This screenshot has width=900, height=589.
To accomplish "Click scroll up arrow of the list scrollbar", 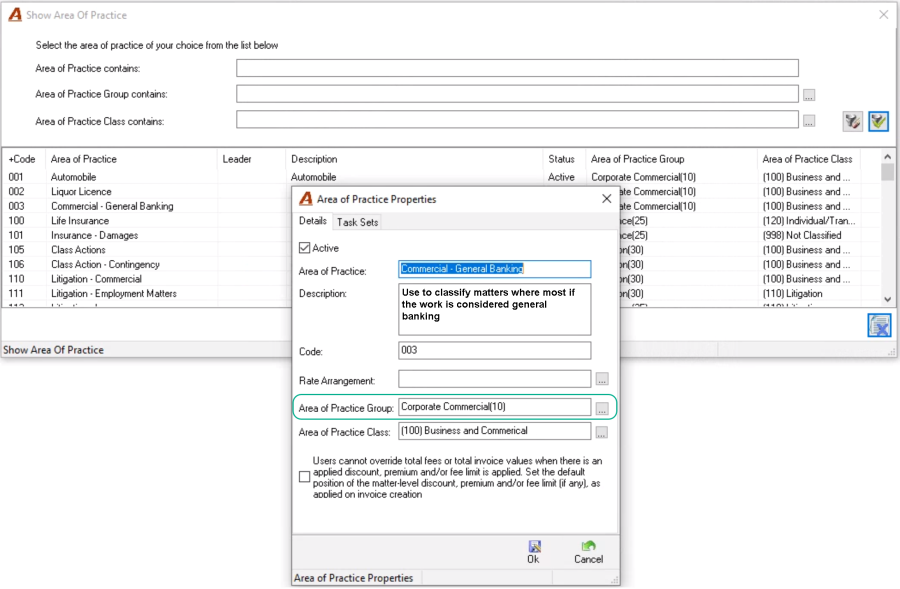I will [887, 157].
